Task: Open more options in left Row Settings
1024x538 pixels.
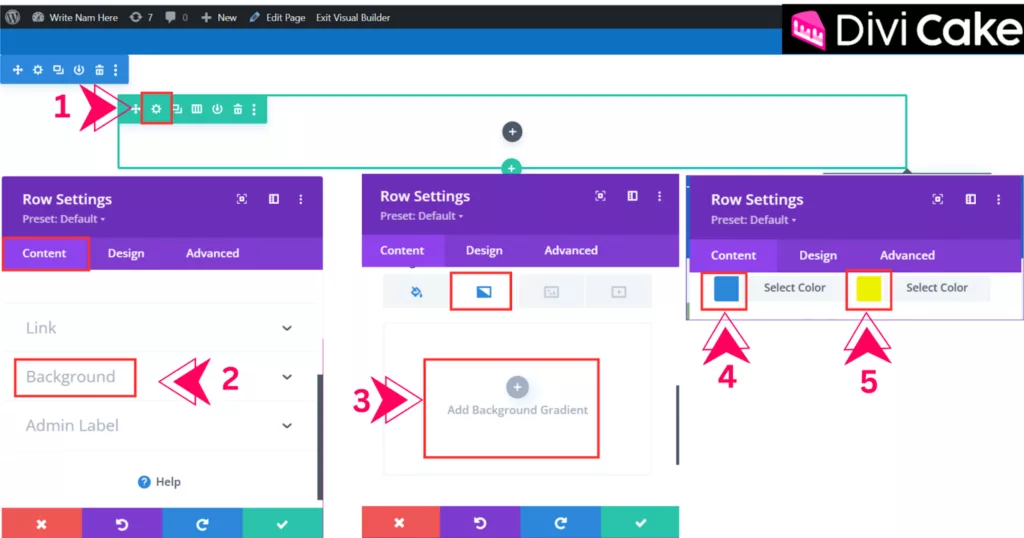Action: tap(300, 198)
